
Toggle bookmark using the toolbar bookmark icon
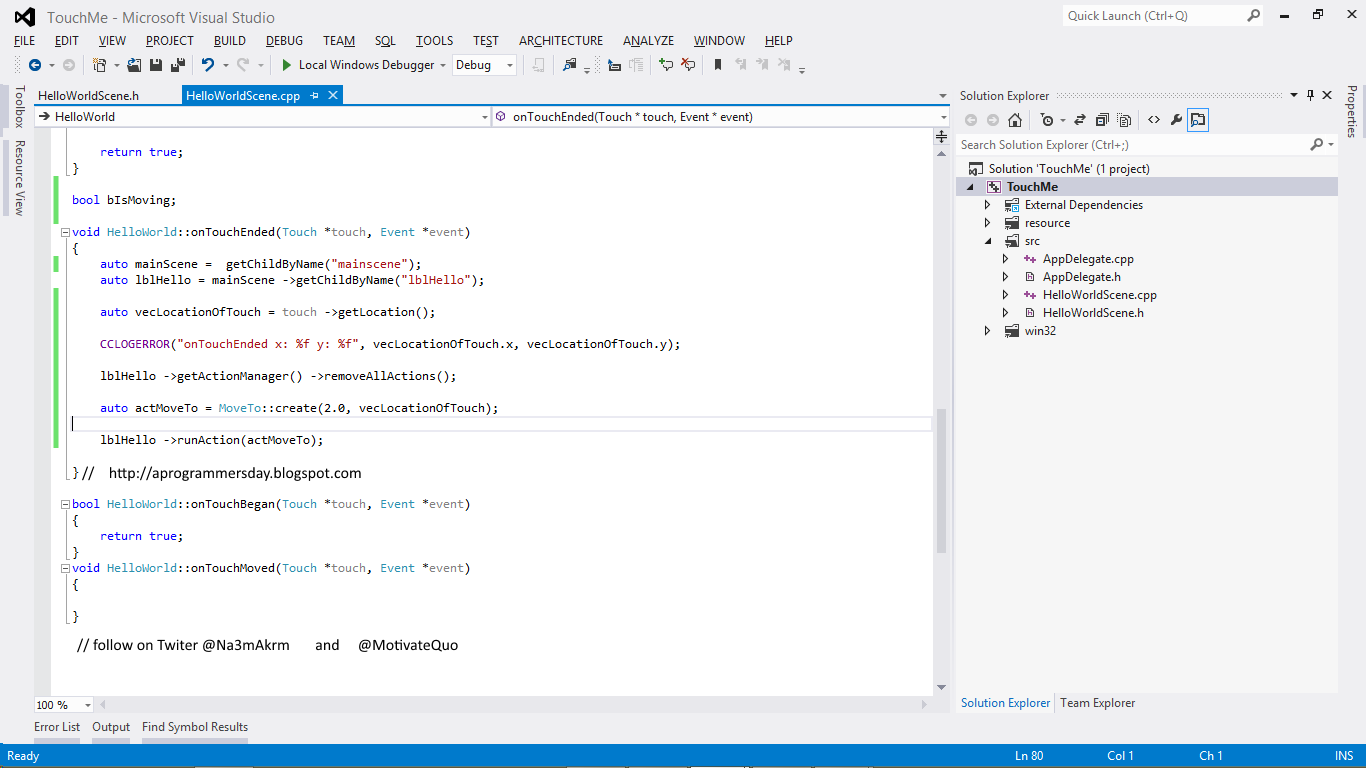coord(717,65)
